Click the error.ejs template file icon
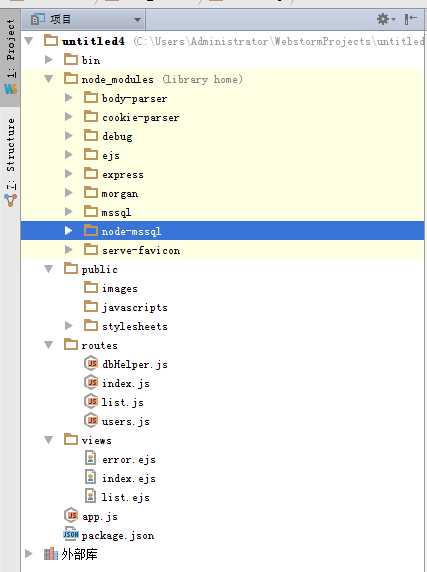This screenshot has height=572, width=427. click(90, 458)
